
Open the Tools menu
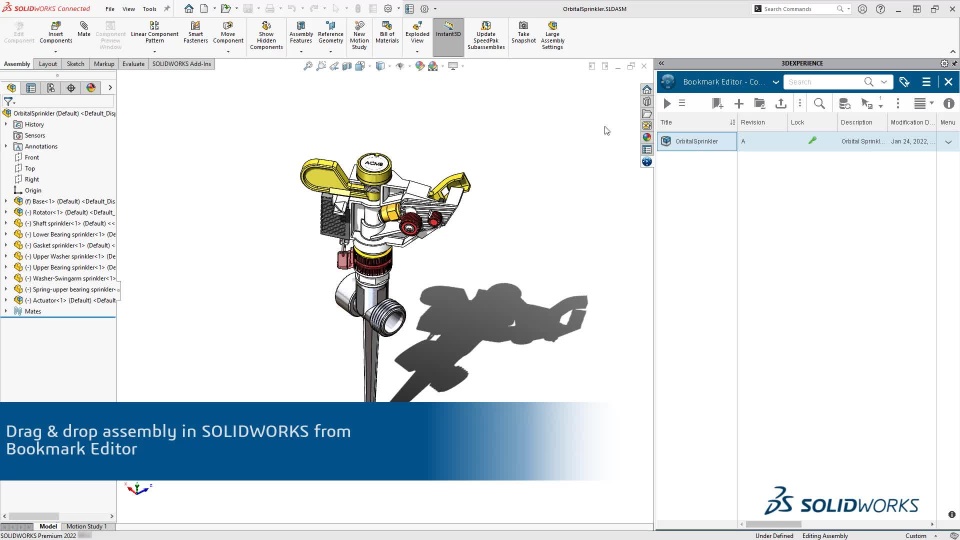[149, 9]
